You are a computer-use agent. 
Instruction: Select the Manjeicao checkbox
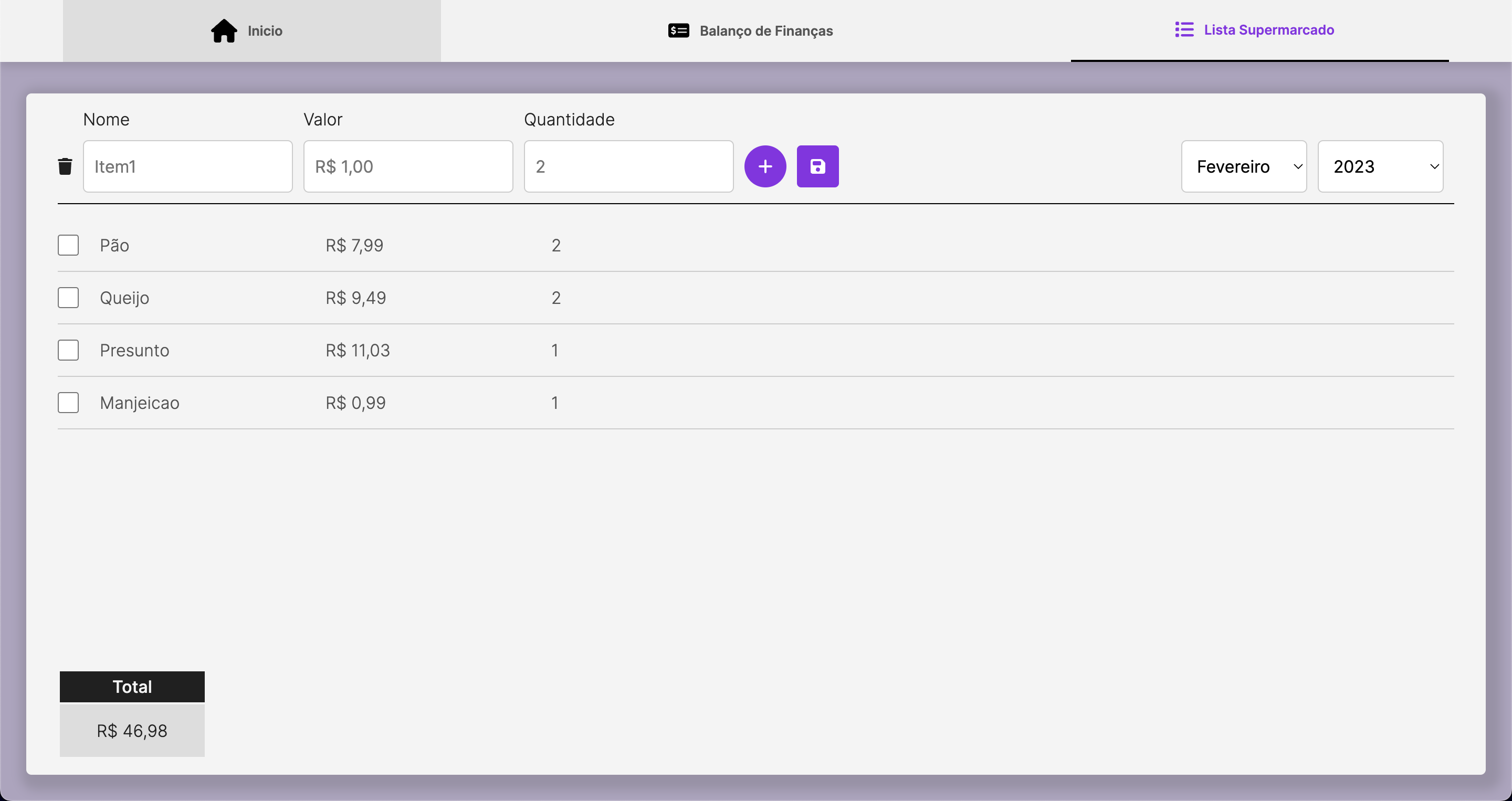68,403
